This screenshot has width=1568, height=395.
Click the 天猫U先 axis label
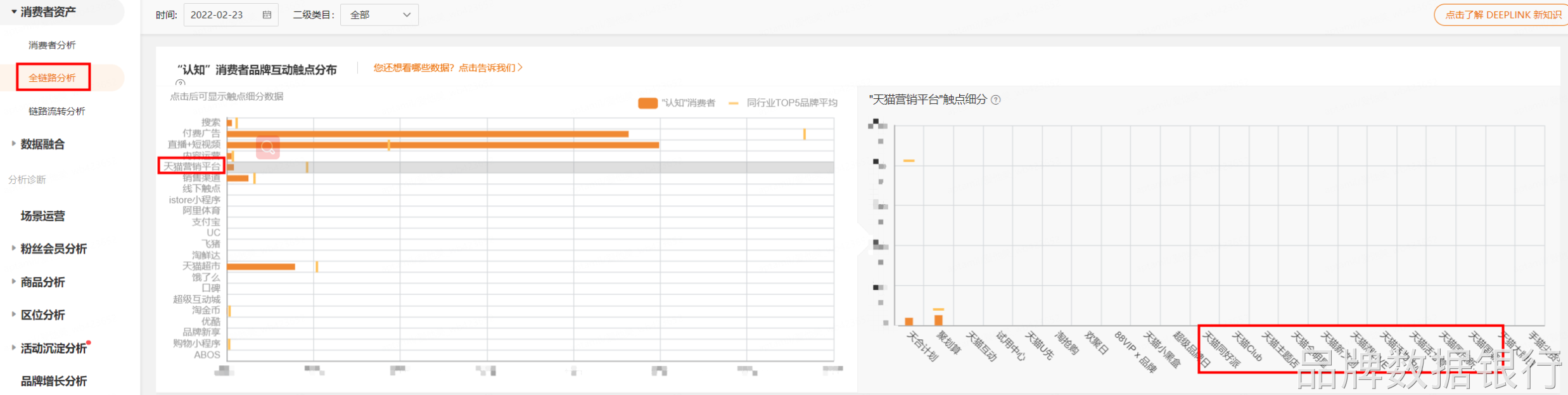point(1040,346)
